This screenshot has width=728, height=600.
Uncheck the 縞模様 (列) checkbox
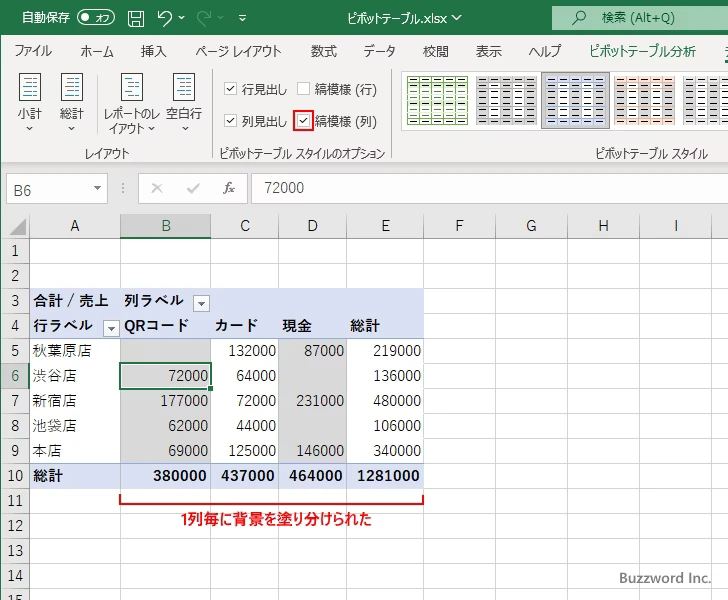point(303,121)
